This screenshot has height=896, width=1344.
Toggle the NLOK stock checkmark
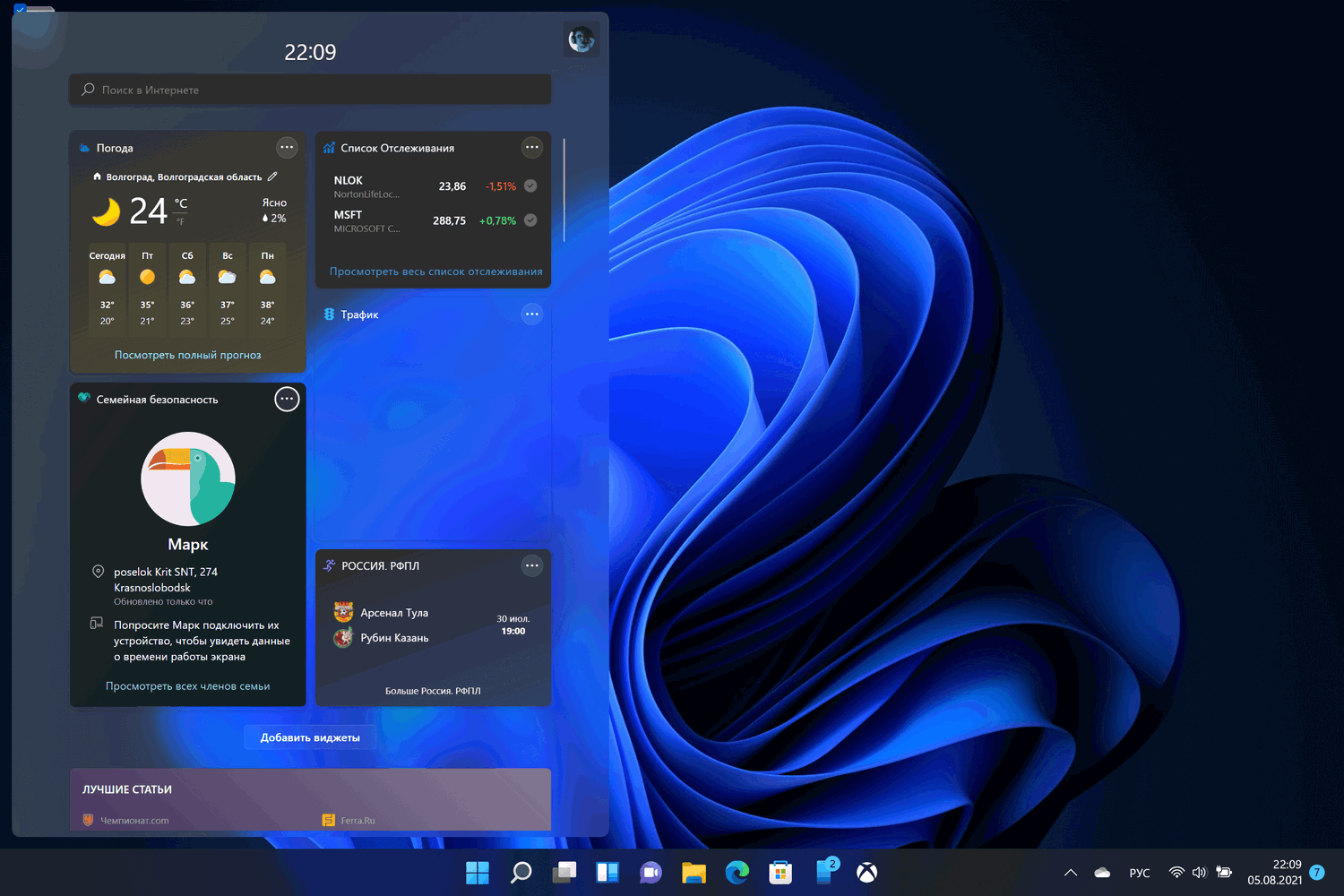point(530,186)
